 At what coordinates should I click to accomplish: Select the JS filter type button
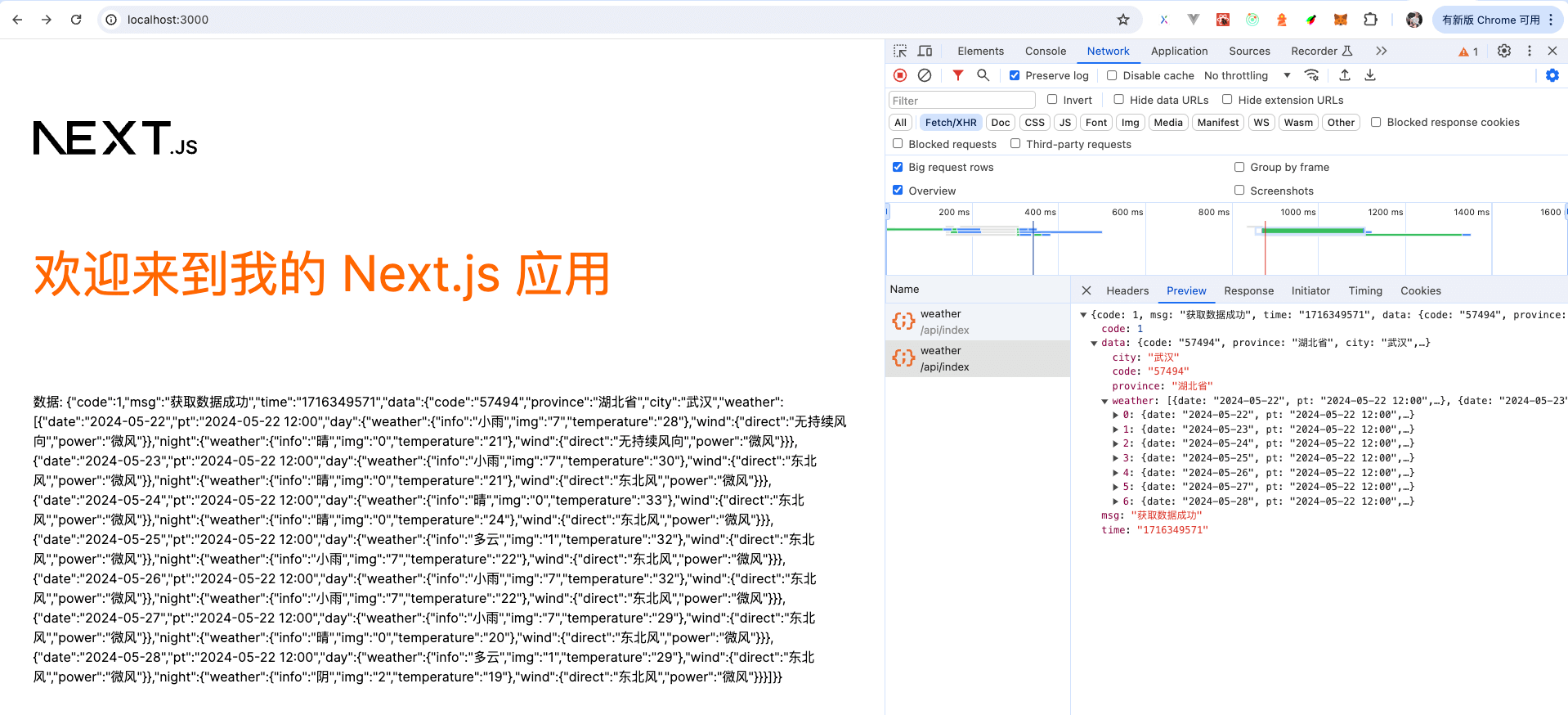[x=1064, y=122]
